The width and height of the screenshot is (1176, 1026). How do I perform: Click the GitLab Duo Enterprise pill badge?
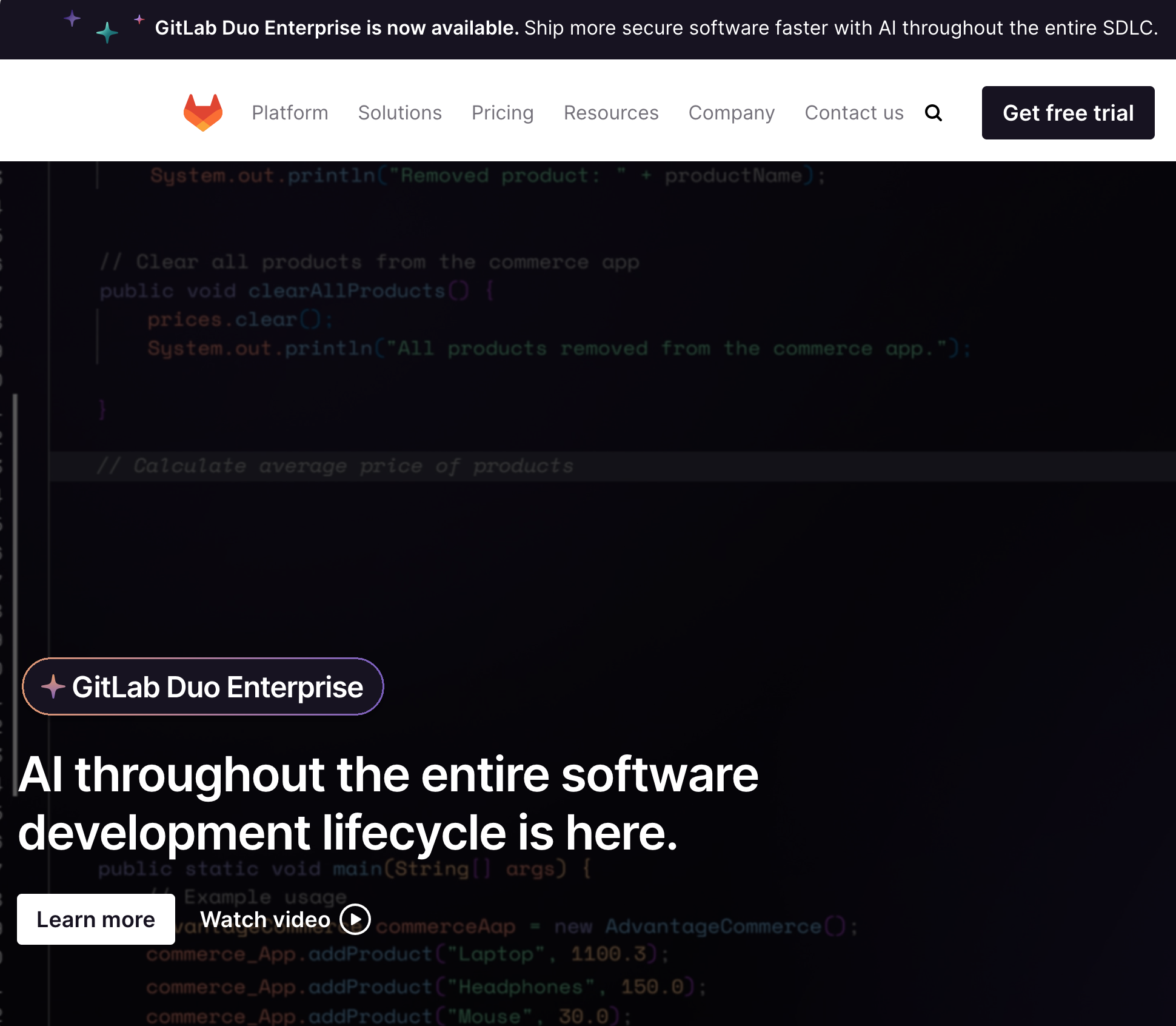(203, 686)
